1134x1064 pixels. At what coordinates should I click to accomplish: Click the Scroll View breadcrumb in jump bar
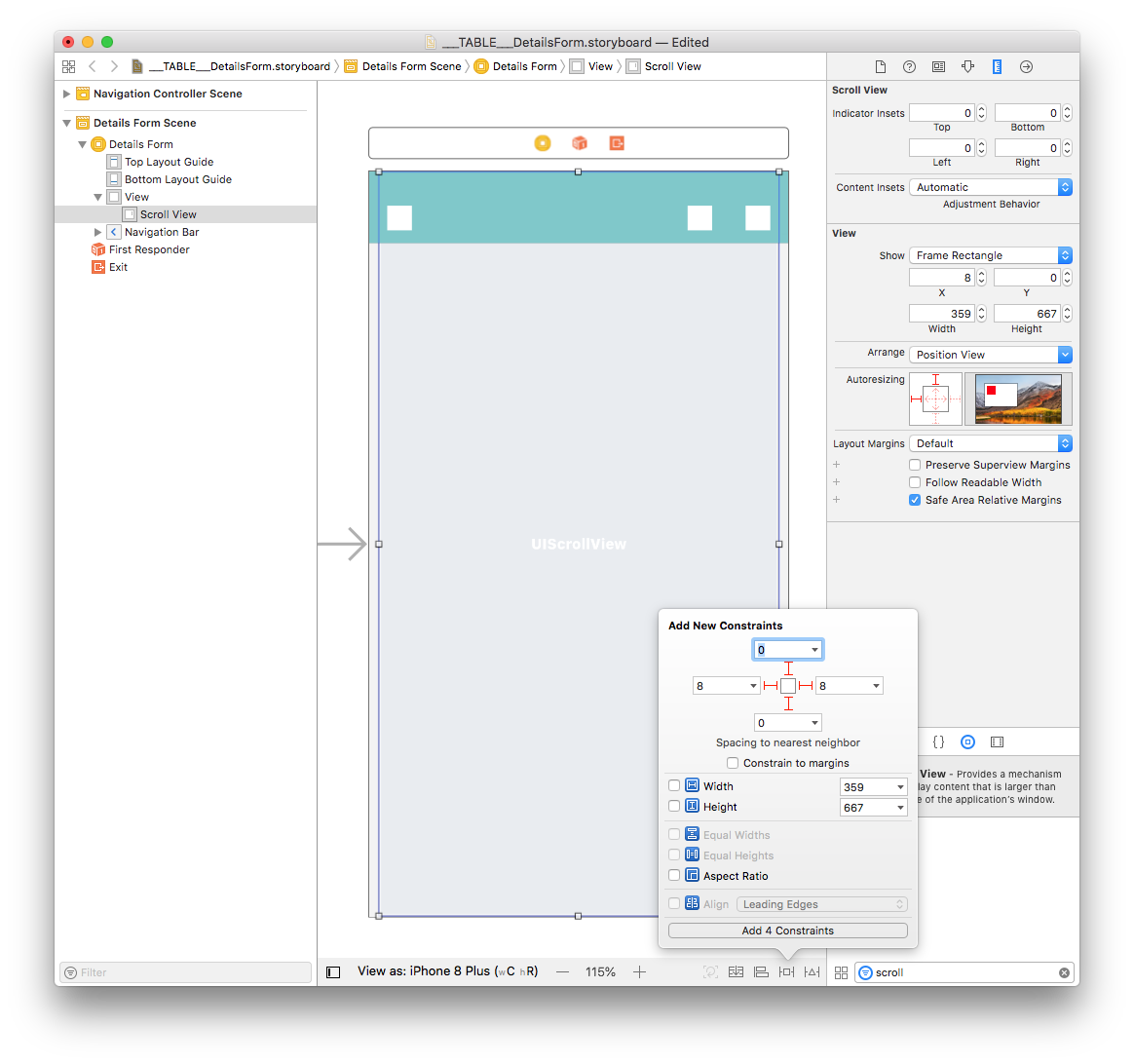tap(663, 66)
